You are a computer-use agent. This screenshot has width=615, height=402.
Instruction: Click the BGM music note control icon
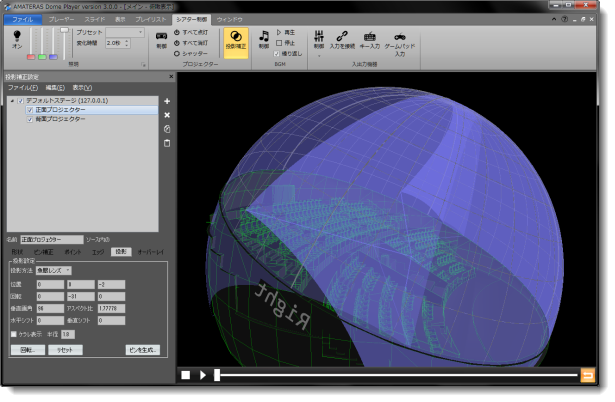tap(264, 36)
